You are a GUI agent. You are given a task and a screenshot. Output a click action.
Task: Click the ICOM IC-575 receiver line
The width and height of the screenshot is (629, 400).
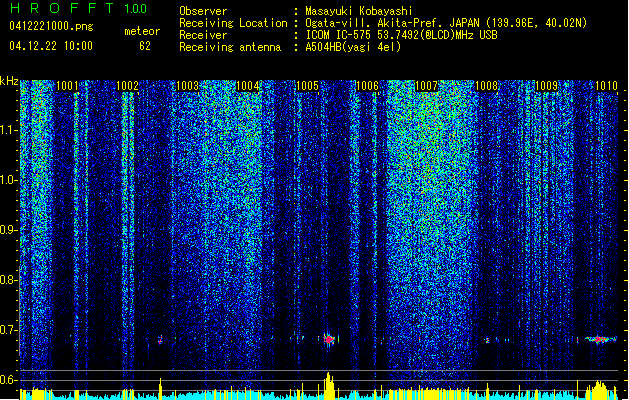pos(401,35)
